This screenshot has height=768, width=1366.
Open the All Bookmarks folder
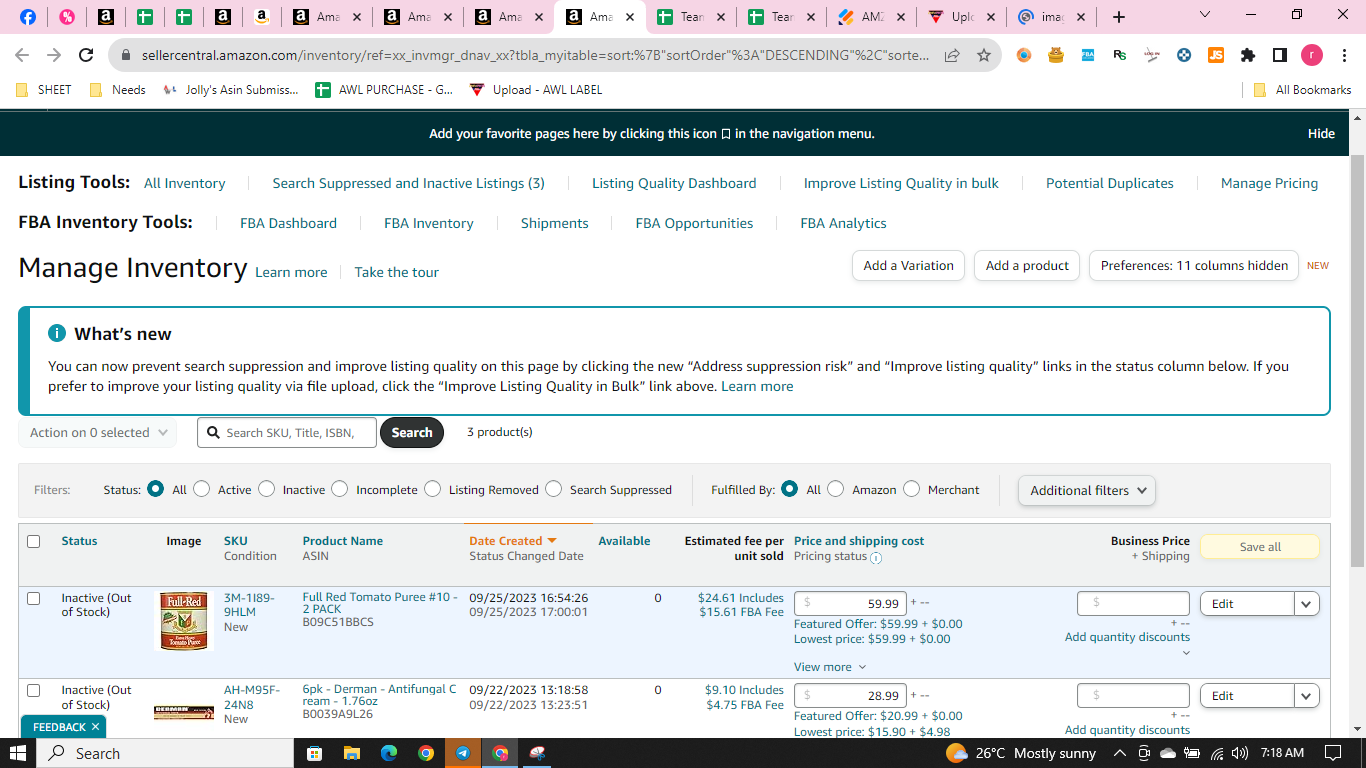coord(1302,90)
